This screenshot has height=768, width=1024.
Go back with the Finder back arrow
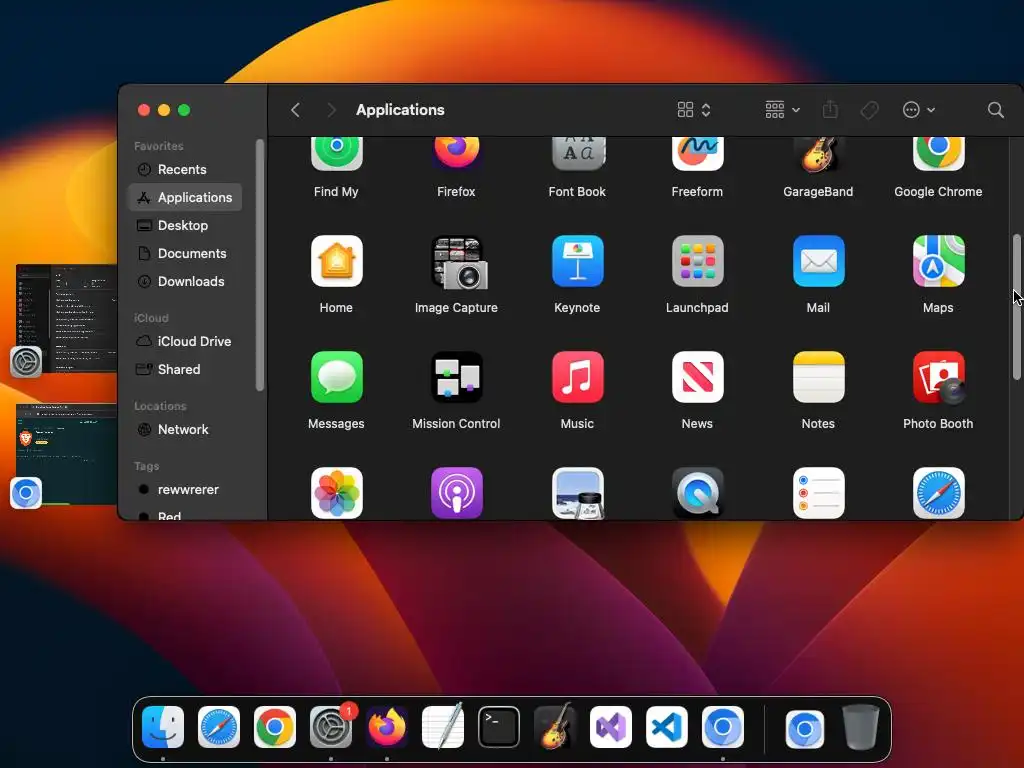pyautogui.click(x=295, y=110)
